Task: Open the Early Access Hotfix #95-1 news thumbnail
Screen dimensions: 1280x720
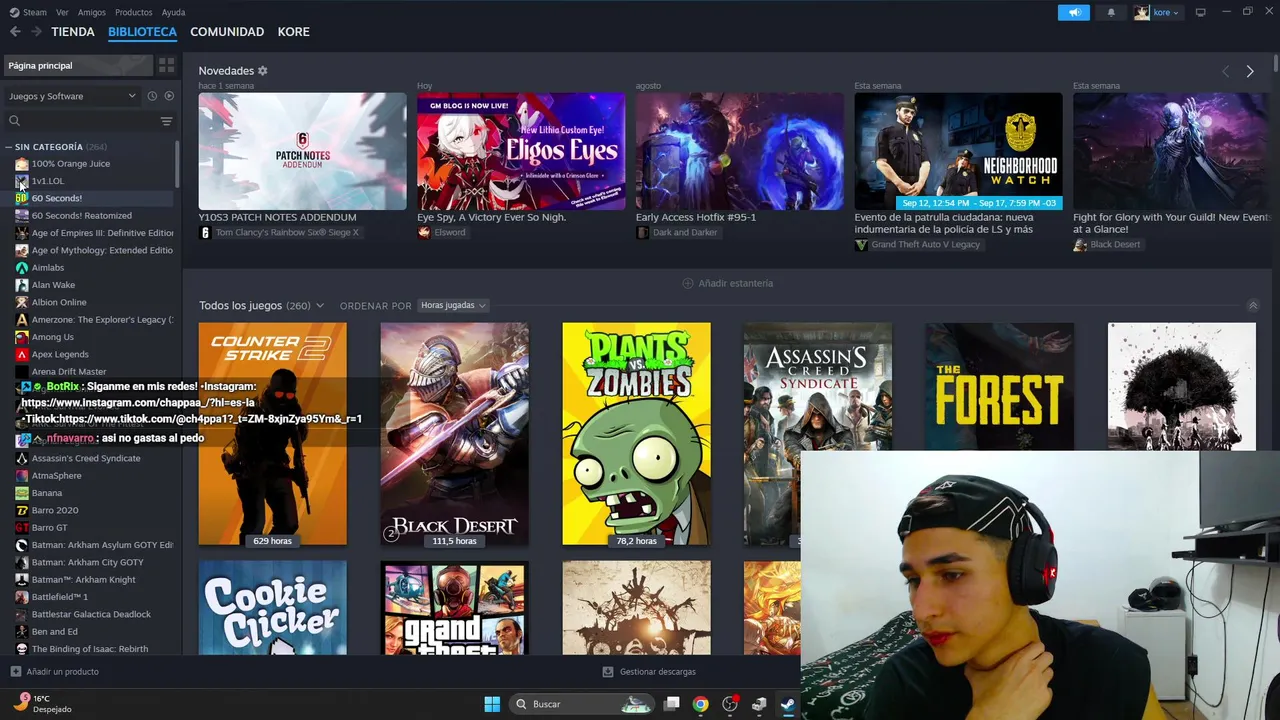Action: pyautogui.click(x=740, y=151)
